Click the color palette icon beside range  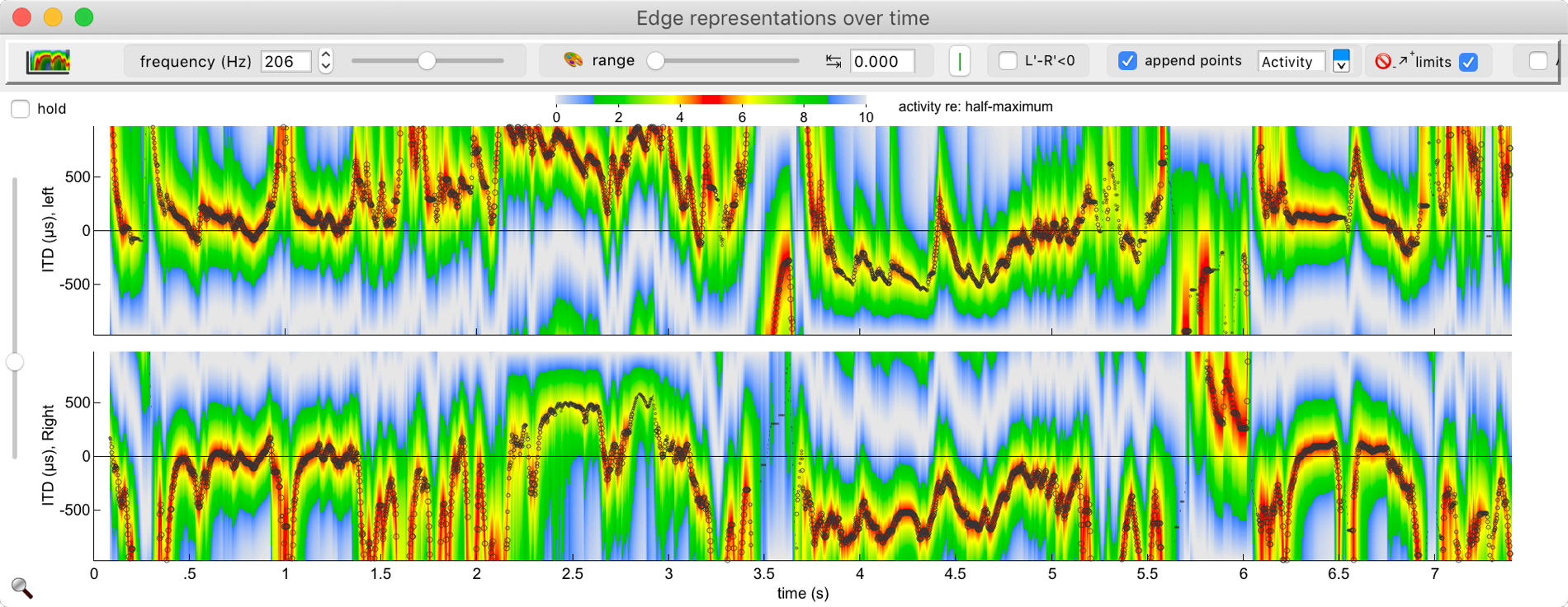pyautogui.click(x=573, y=60)
